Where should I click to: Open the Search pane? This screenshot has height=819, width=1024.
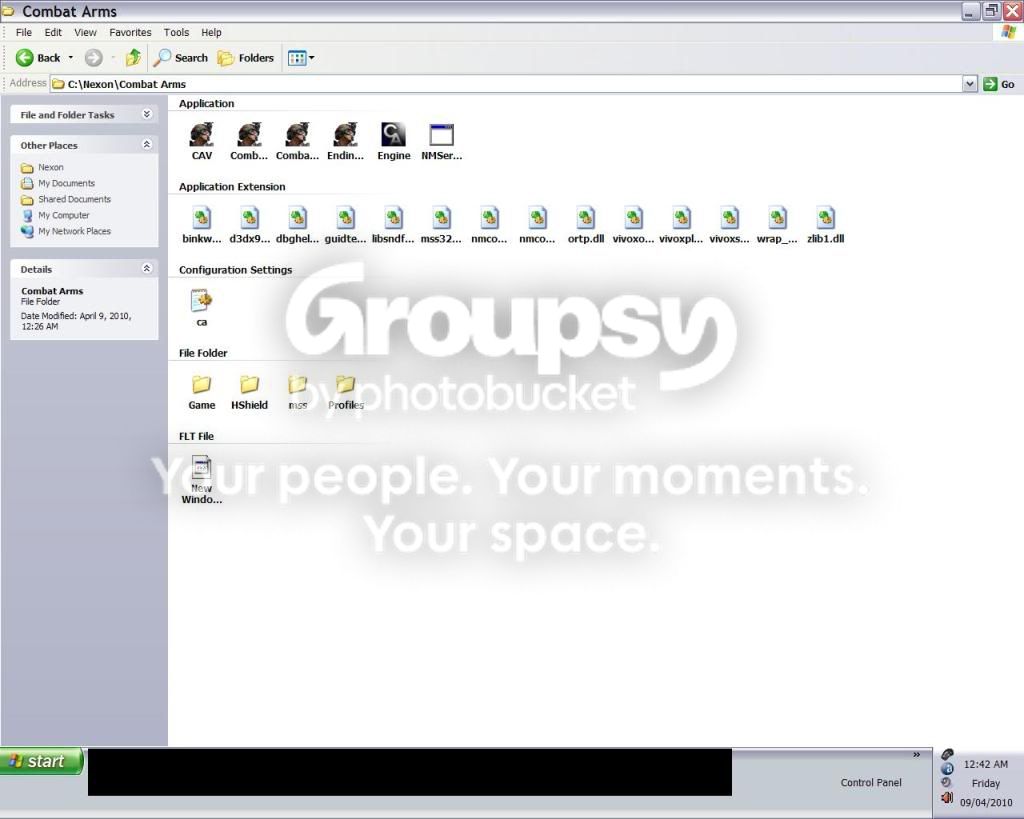click(180, 57)
